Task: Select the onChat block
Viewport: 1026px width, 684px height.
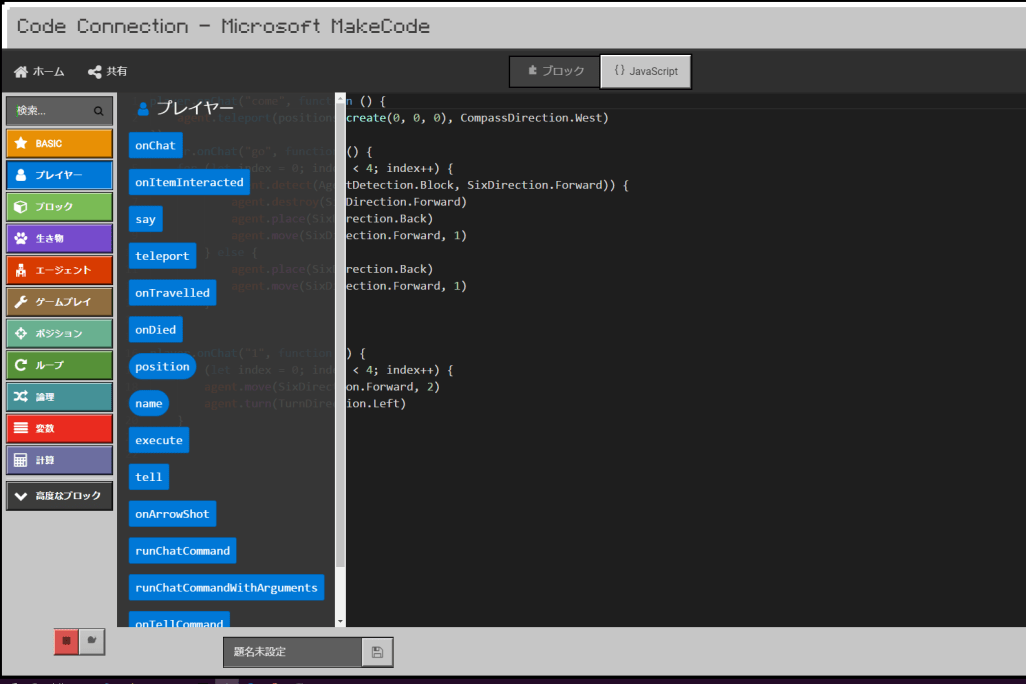Action: (x=155, y=146)
